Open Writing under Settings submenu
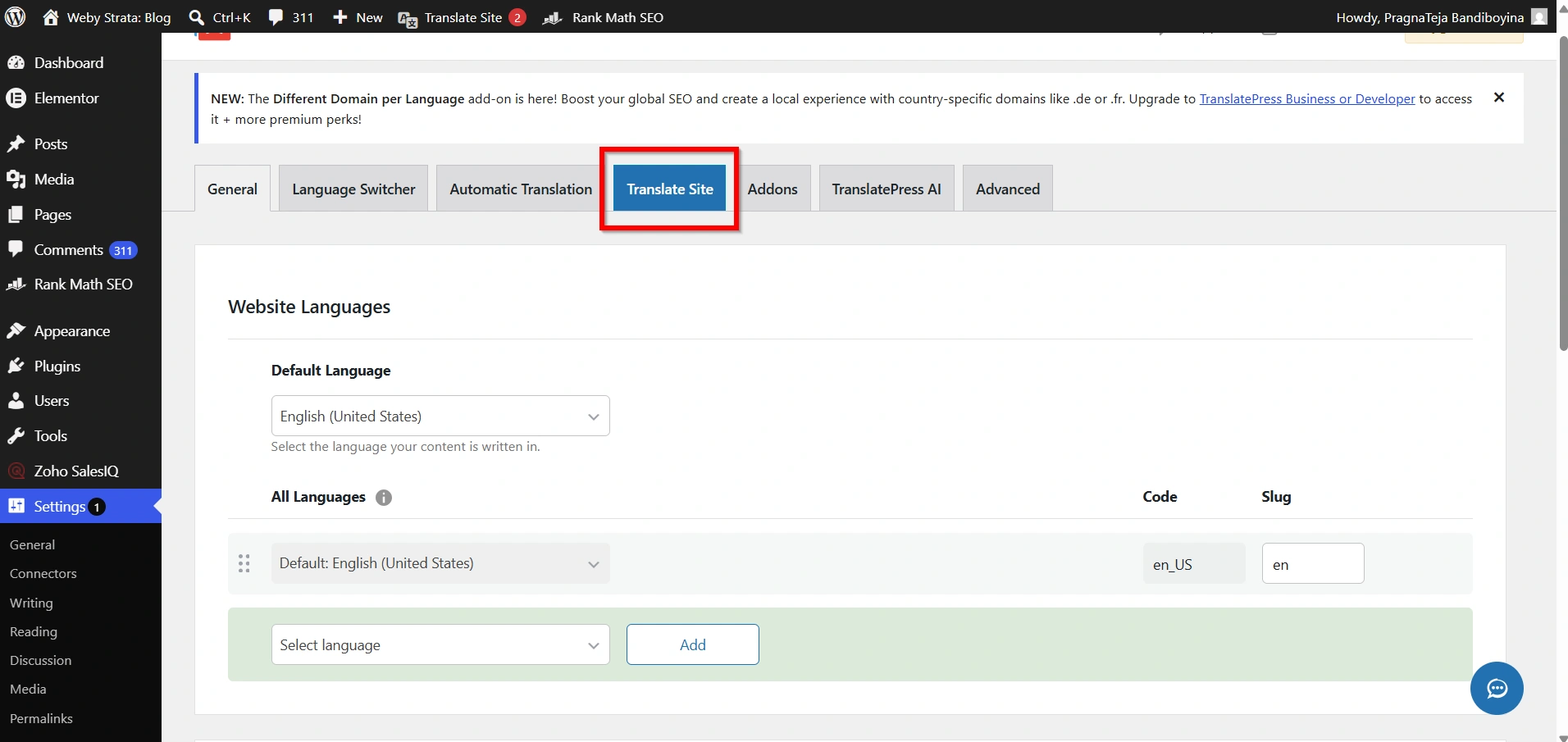Viewport: 1568px width, 742px height. (31, 603)
